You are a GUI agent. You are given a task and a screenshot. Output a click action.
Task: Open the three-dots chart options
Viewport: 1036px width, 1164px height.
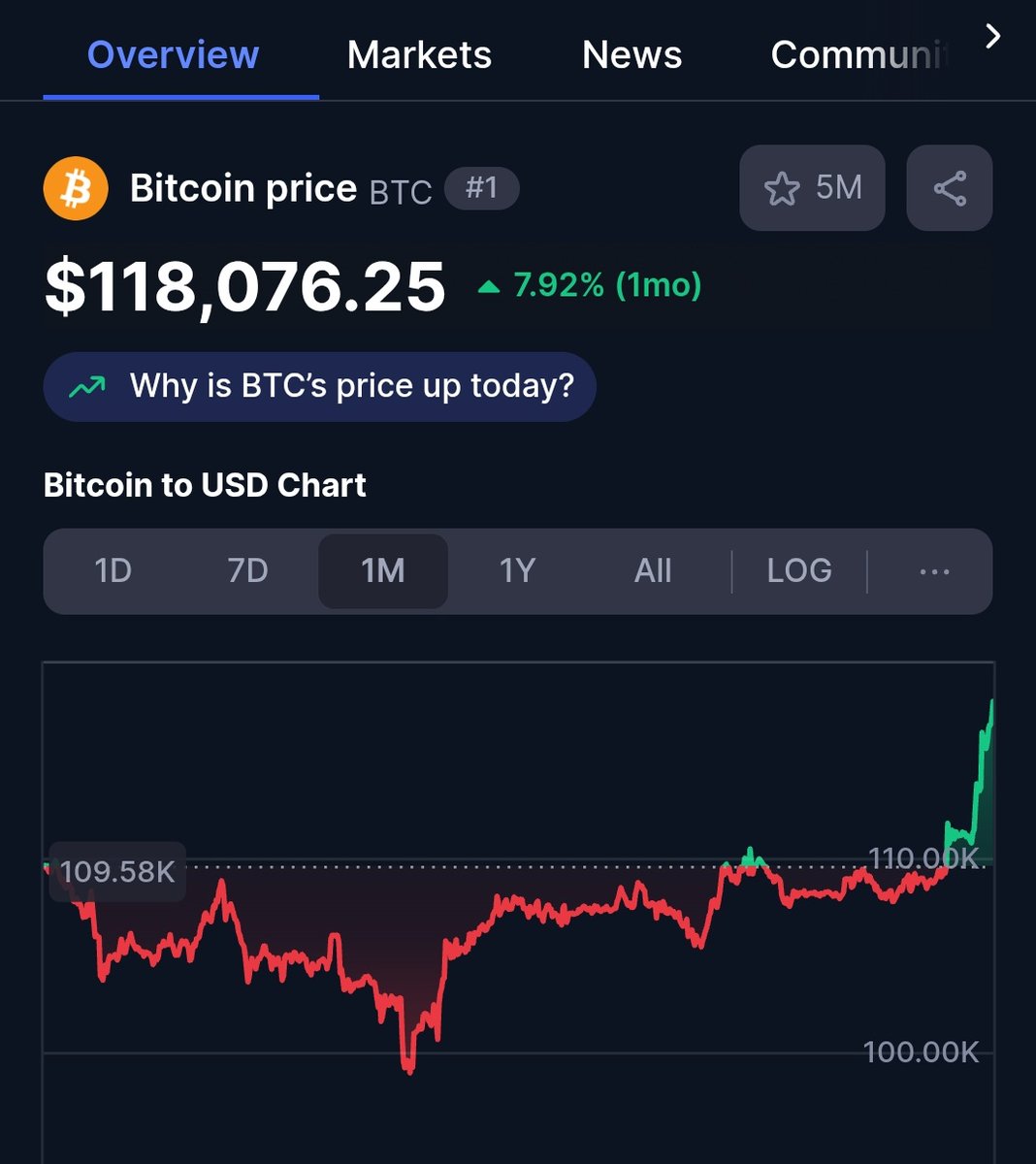click(x=934, y=571)
